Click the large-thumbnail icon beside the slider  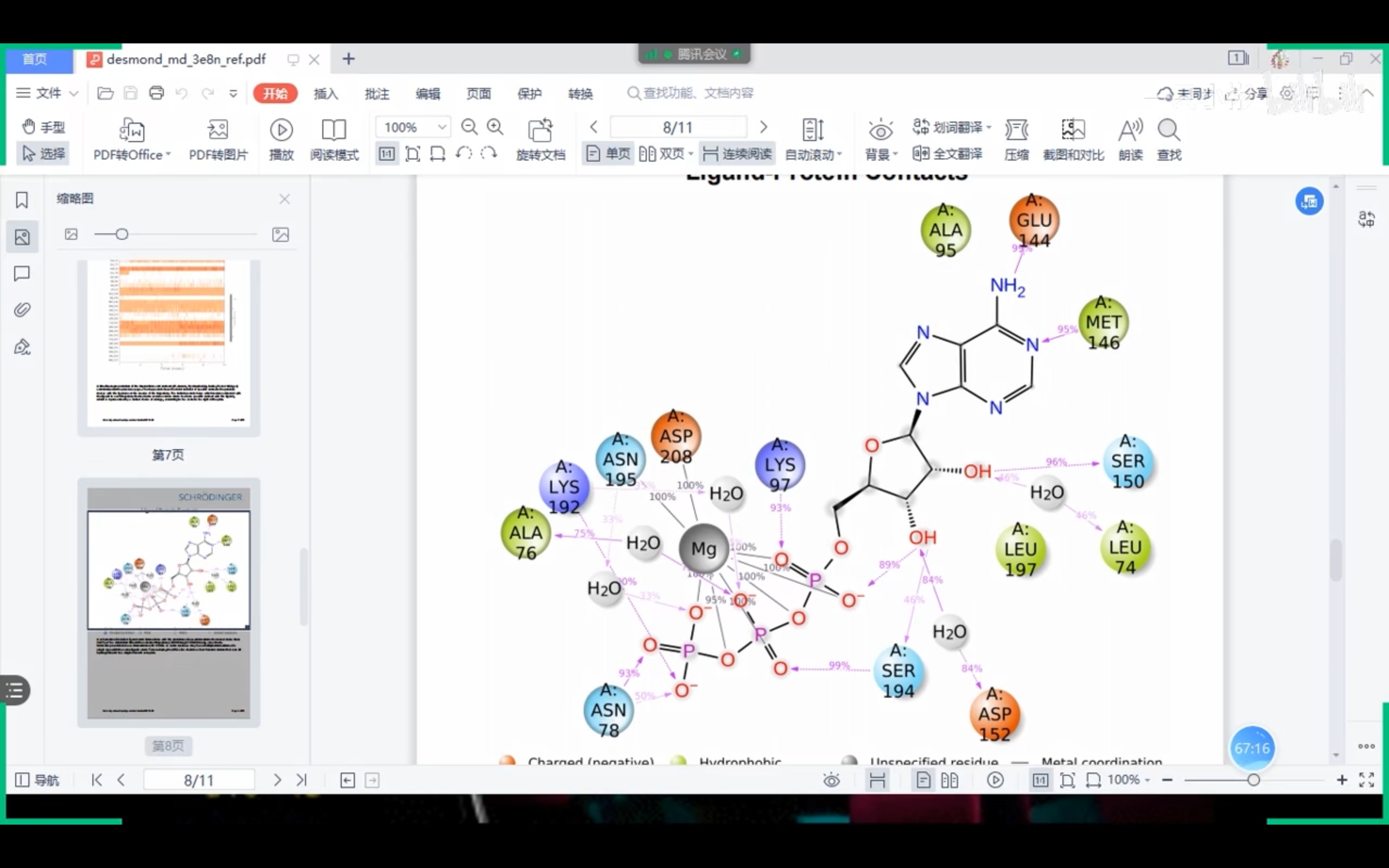click(x=281, y=234)
